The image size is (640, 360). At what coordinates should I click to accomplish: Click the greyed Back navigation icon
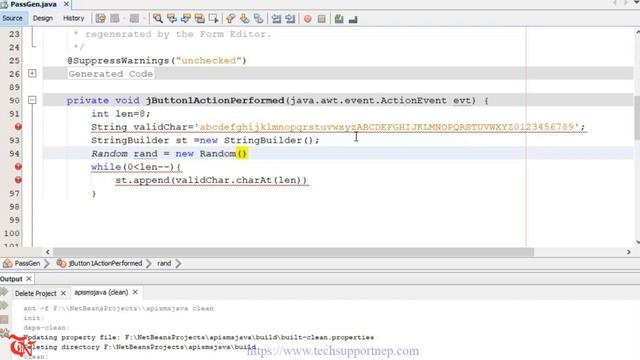(x=115, y=18)
